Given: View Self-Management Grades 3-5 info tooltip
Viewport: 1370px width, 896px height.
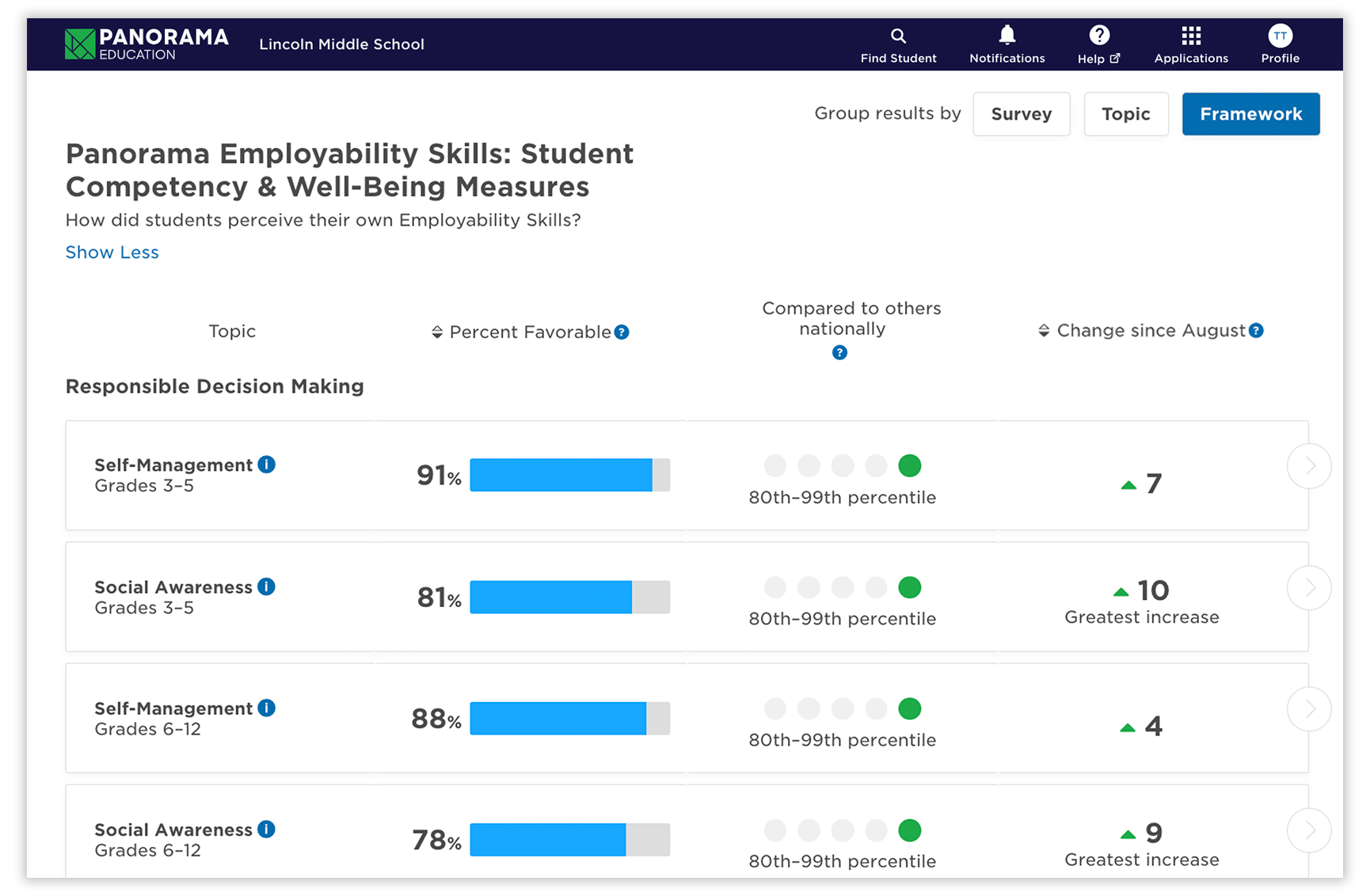Looking at the screenshot, I should click(267, 465).
